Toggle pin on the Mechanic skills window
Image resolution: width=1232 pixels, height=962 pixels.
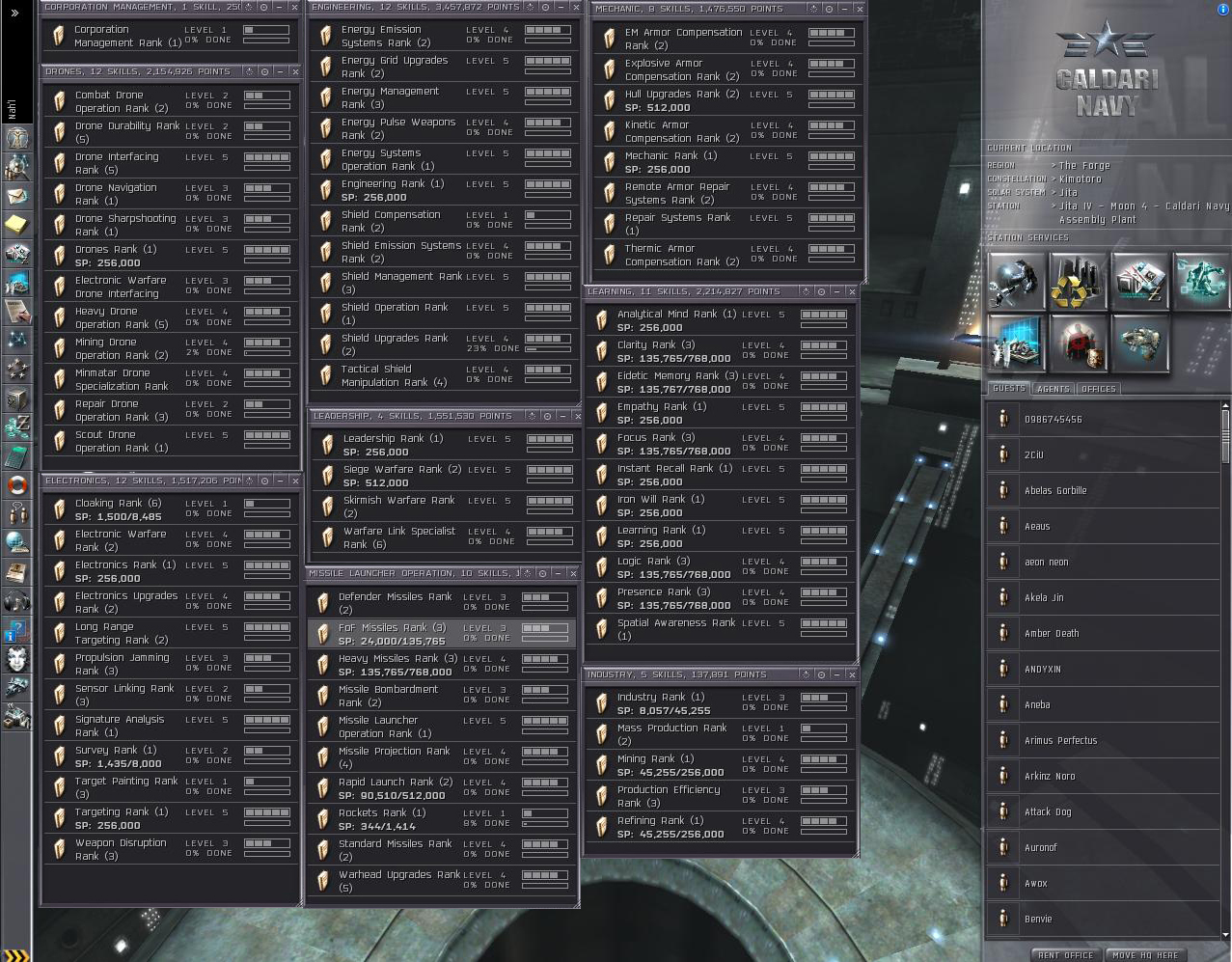tap(829, 9)
